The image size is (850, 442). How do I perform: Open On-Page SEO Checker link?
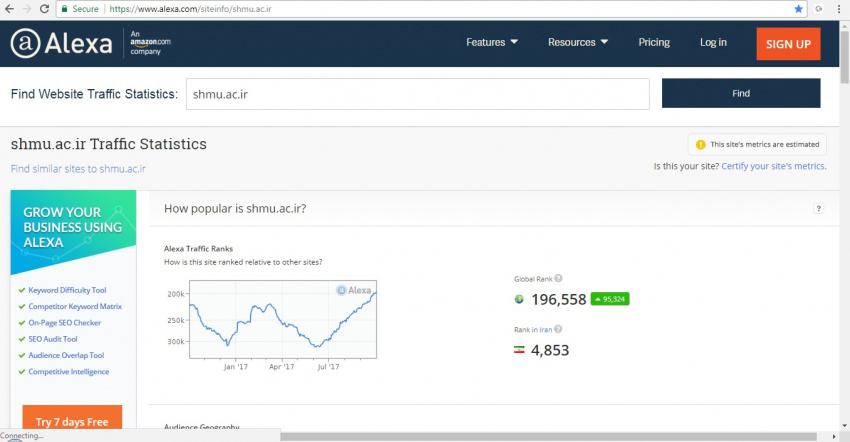[x=65, y=323]
